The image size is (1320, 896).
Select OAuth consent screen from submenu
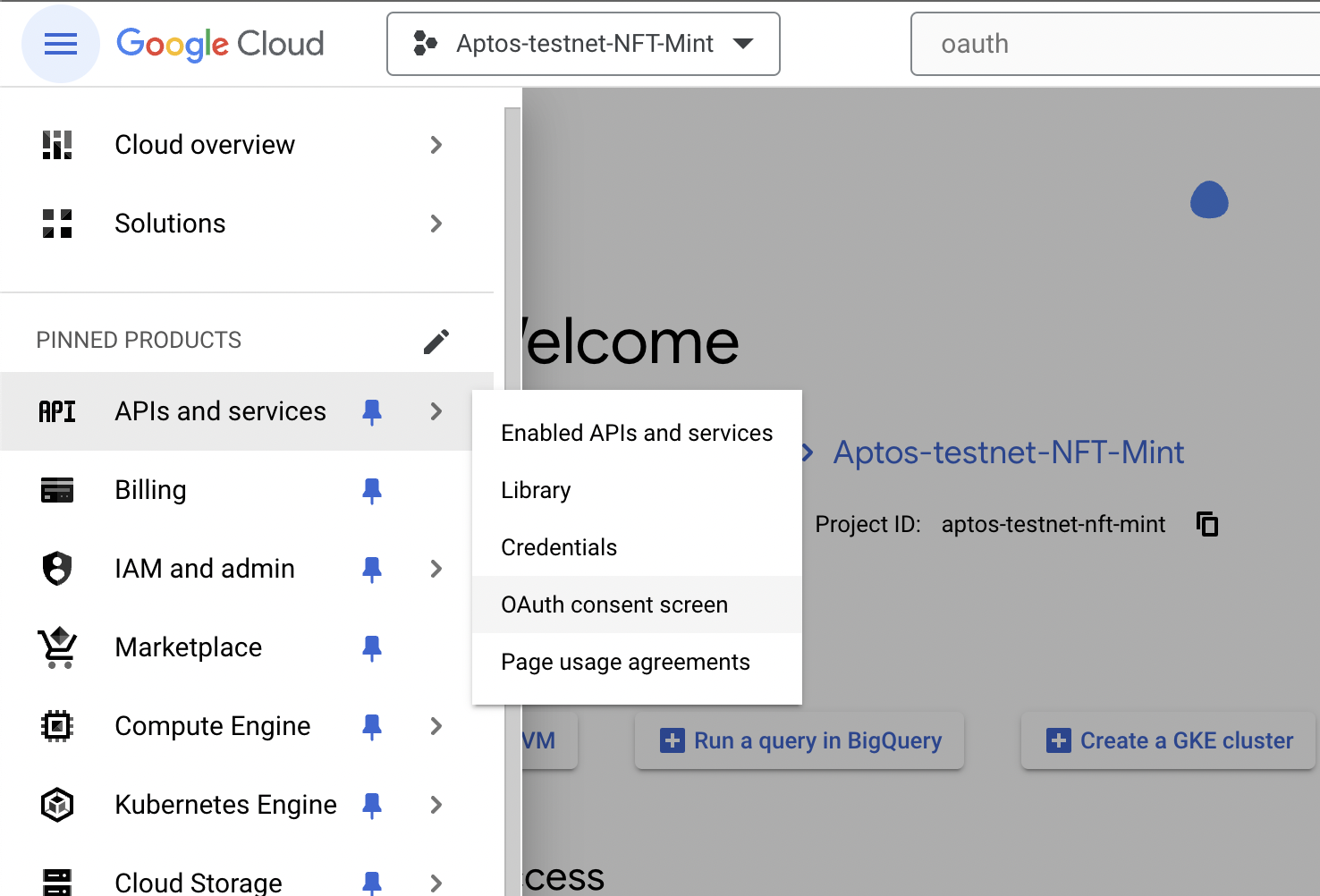tap(614, 605)
